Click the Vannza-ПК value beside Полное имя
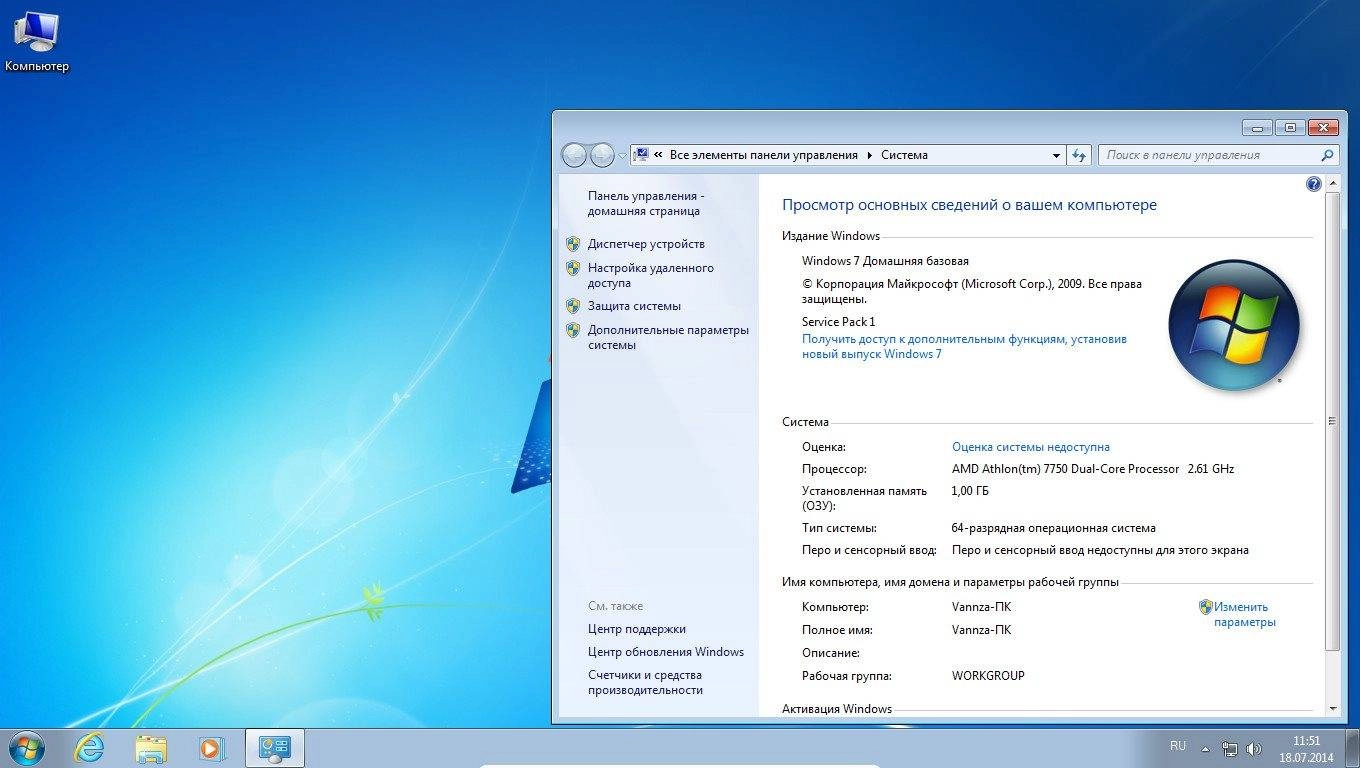Viewport: 1360px width, 768px height. coord(981,630)
